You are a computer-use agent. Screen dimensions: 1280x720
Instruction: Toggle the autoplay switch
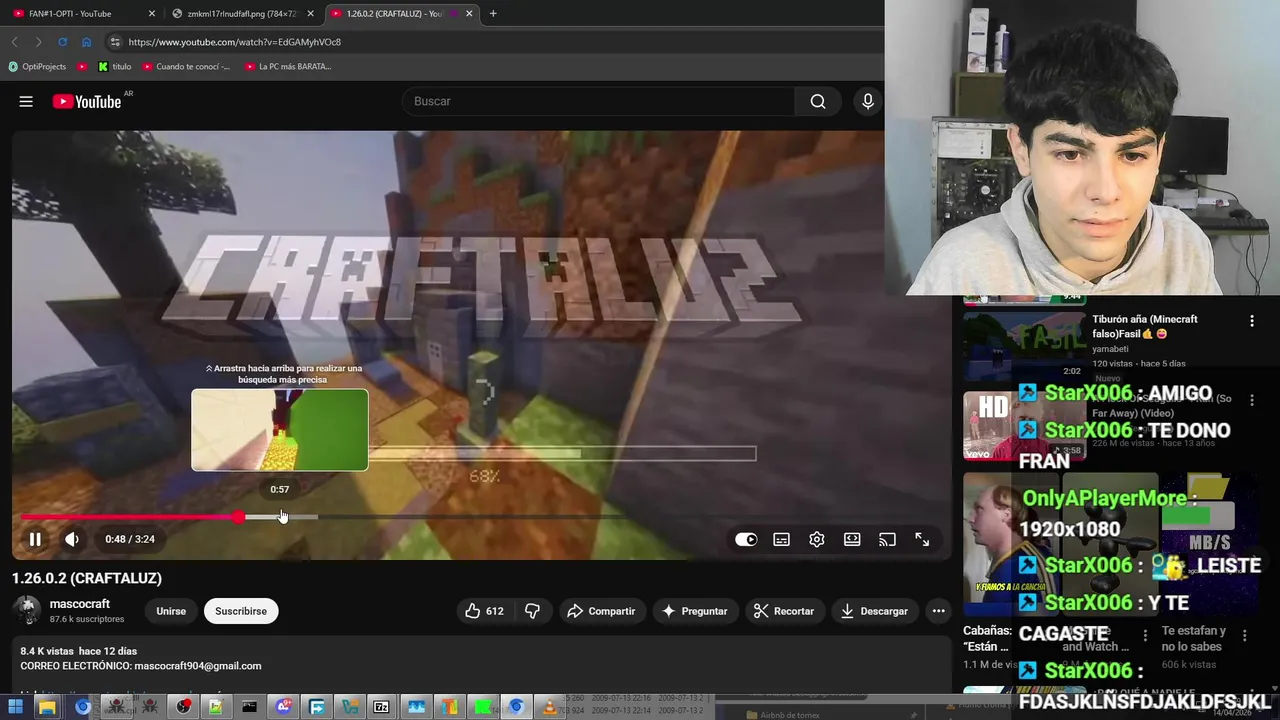pyautogui.click(x=746, y=539)
